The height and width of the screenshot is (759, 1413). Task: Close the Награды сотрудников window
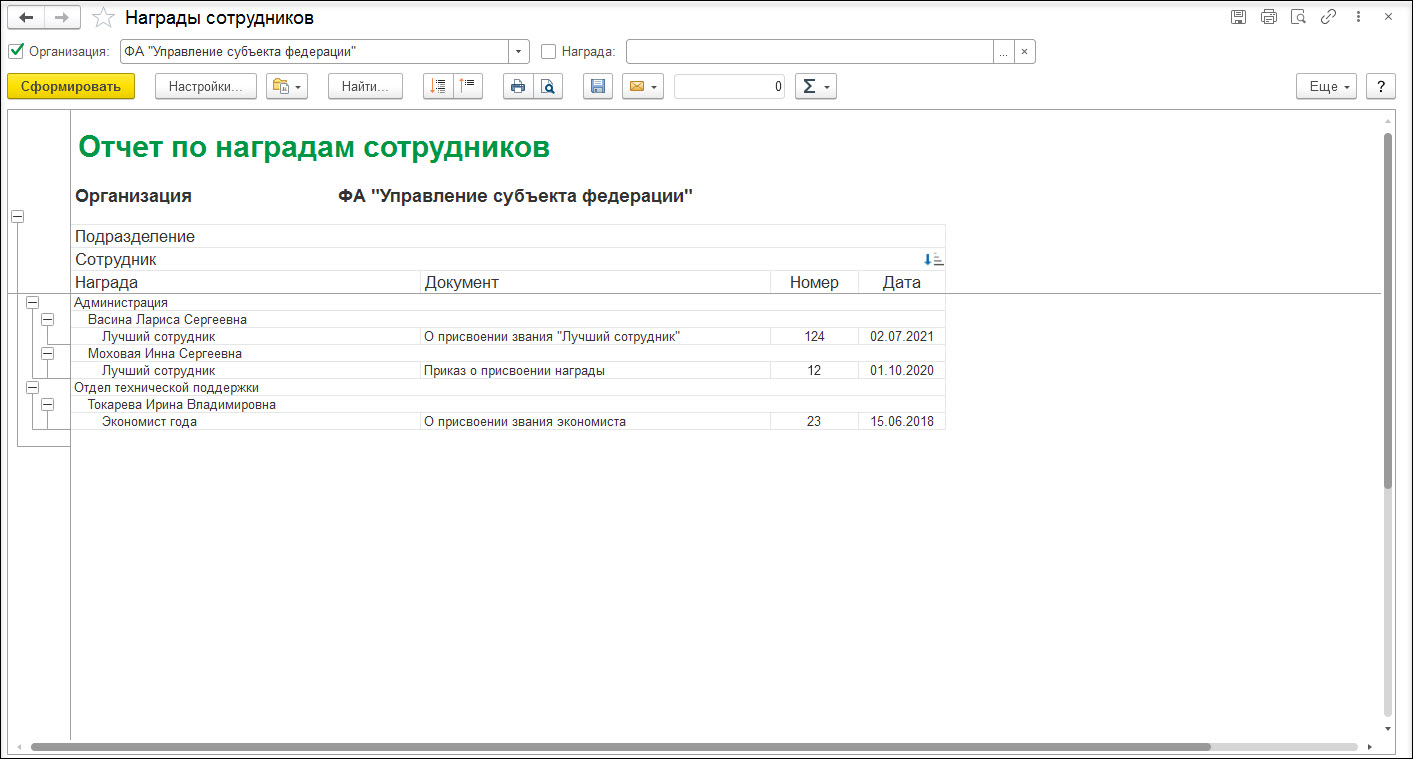[x=1387, y=17]
